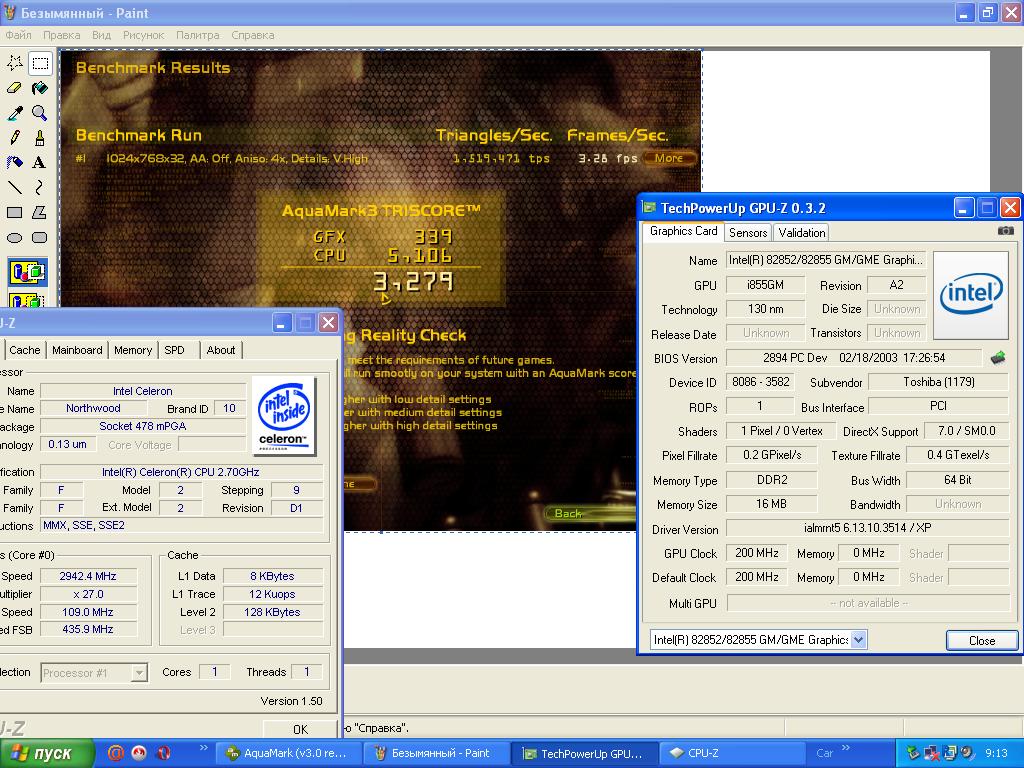Select the Rounded Rectangle tool
The image size is (1024, 768).
[40, 237]
